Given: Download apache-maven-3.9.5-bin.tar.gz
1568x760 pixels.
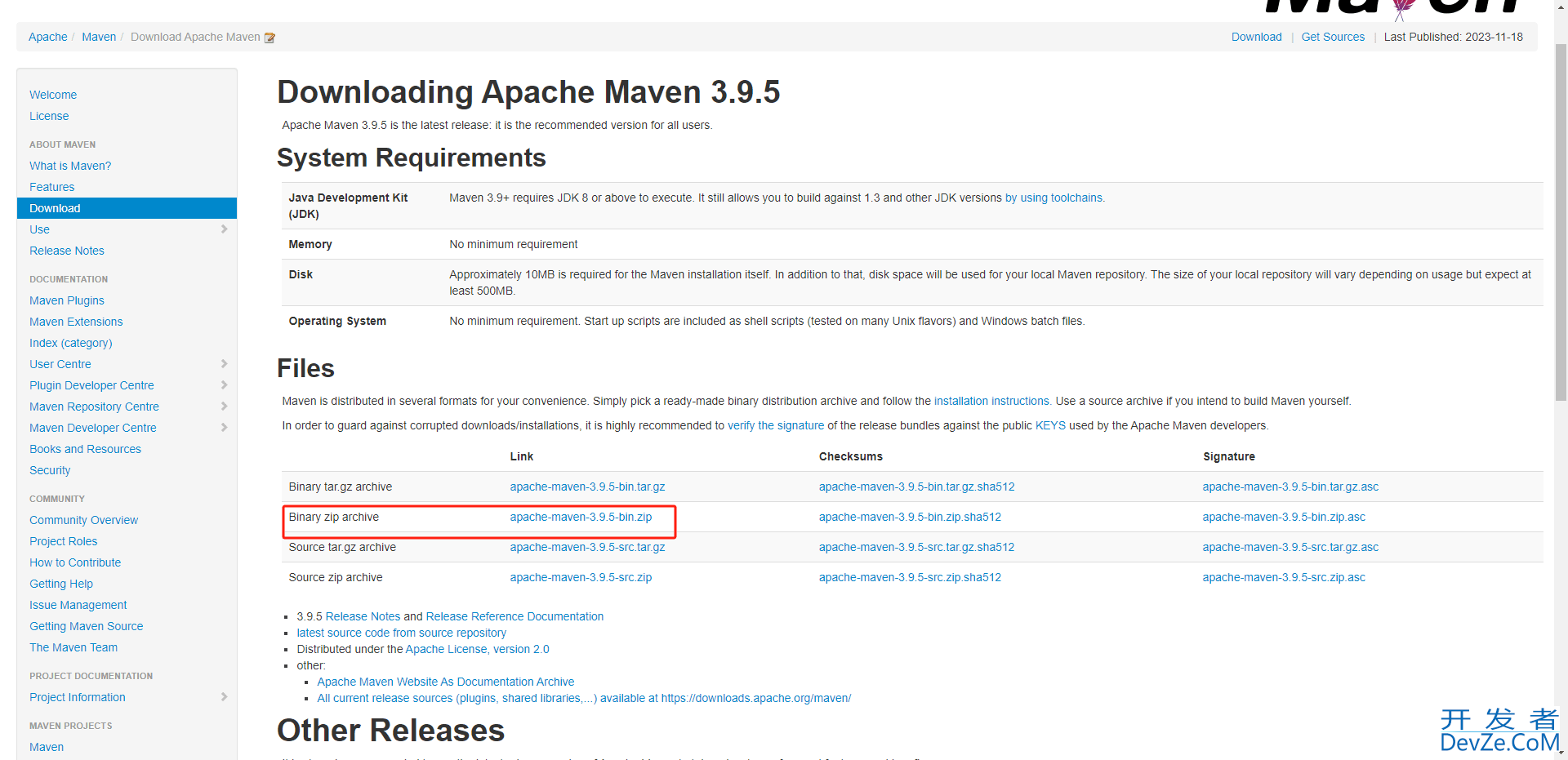Looking at the screenshot, I should point(587,487).
